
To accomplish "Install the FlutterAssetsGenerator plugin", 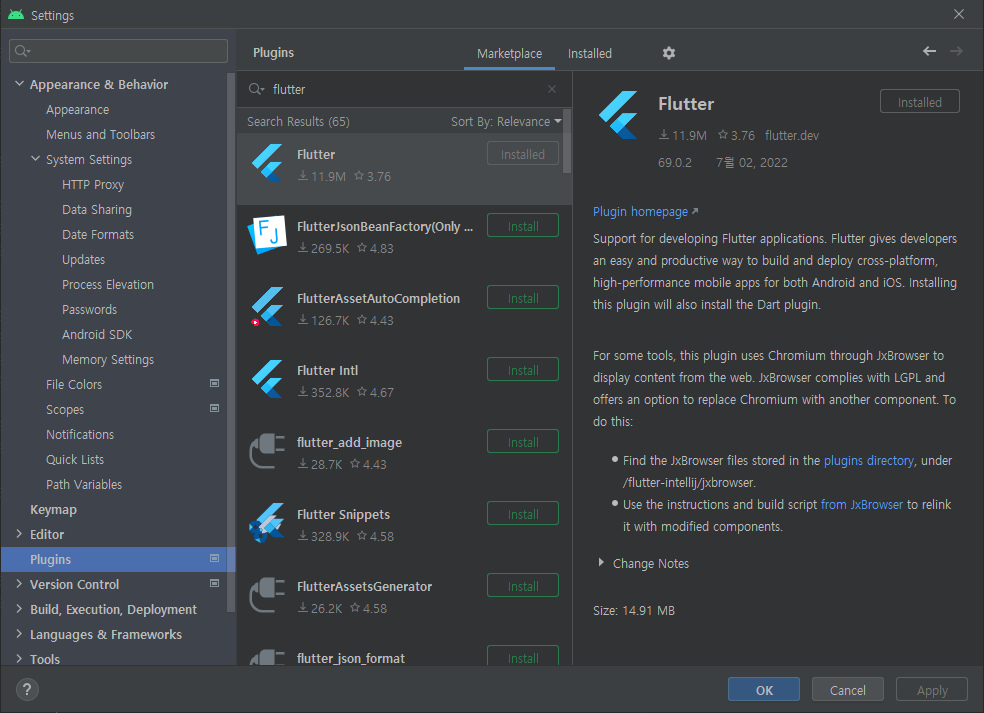I will click(x=523, y=586).
